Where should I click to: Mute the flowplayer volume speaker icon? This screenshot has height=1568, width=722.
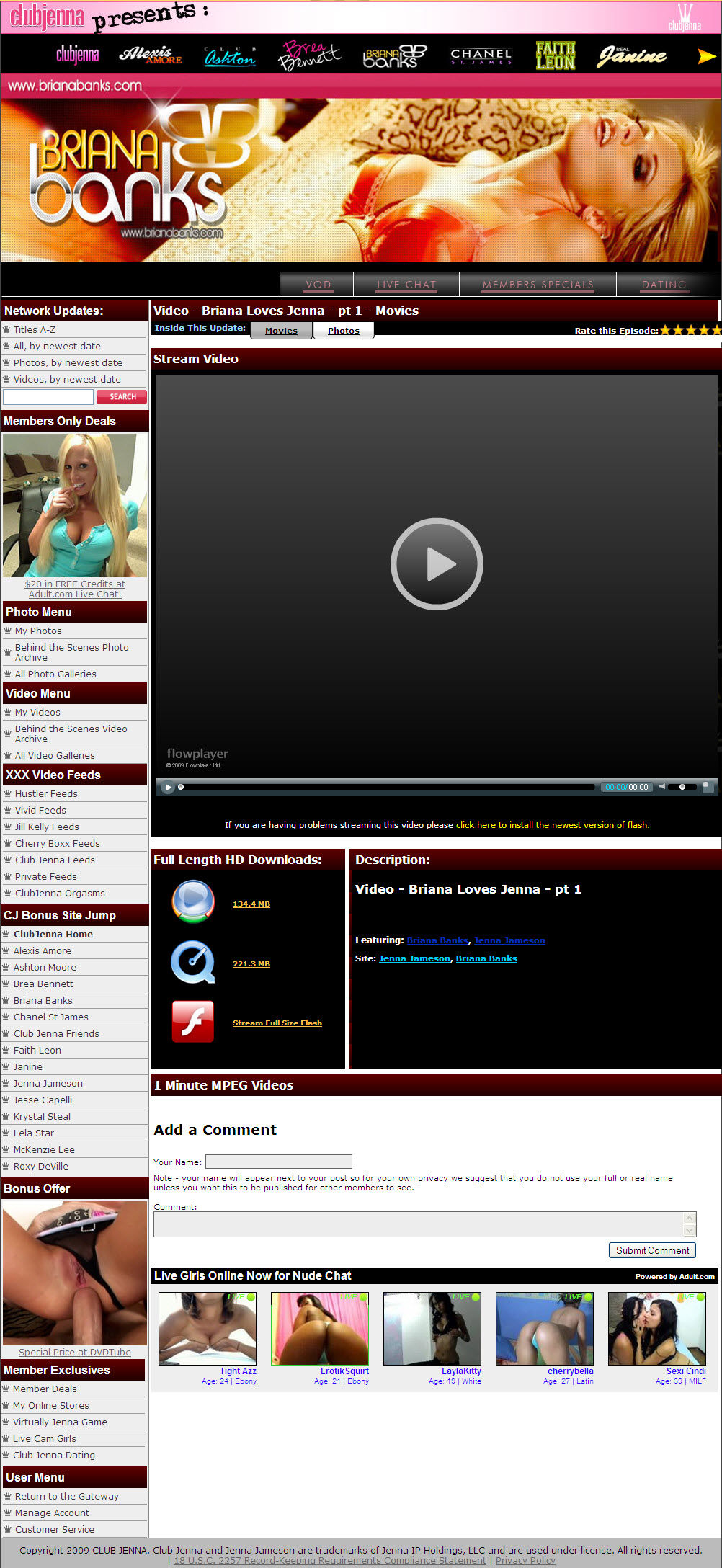click(662, 786)
